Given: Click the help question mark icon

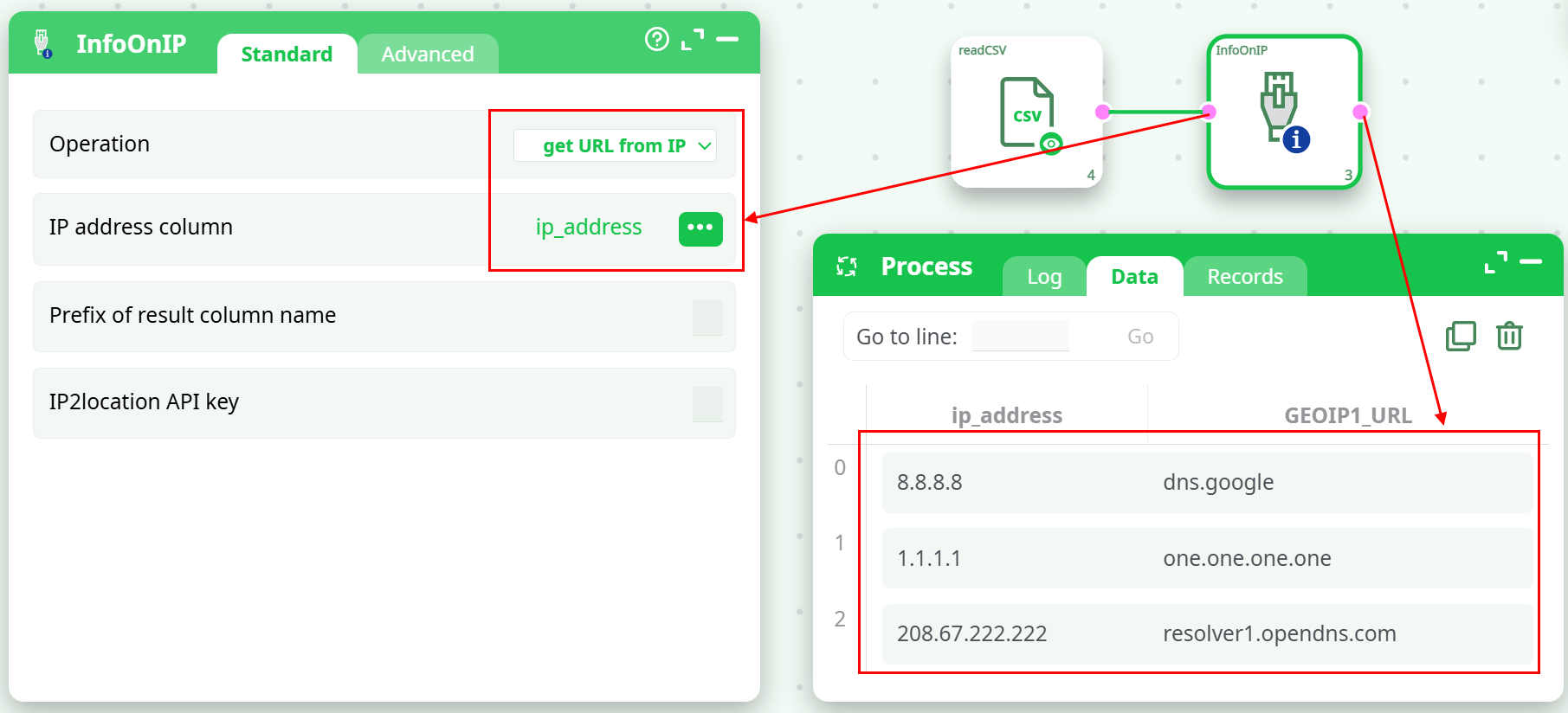Looking at the screenshot, I should [x=657, y=39].
